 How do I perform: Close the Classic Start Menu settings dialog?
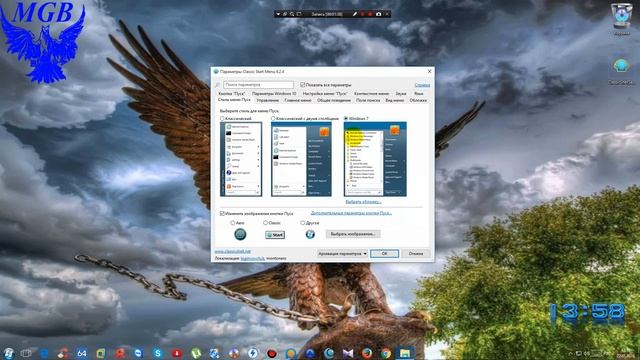point(429,71)
